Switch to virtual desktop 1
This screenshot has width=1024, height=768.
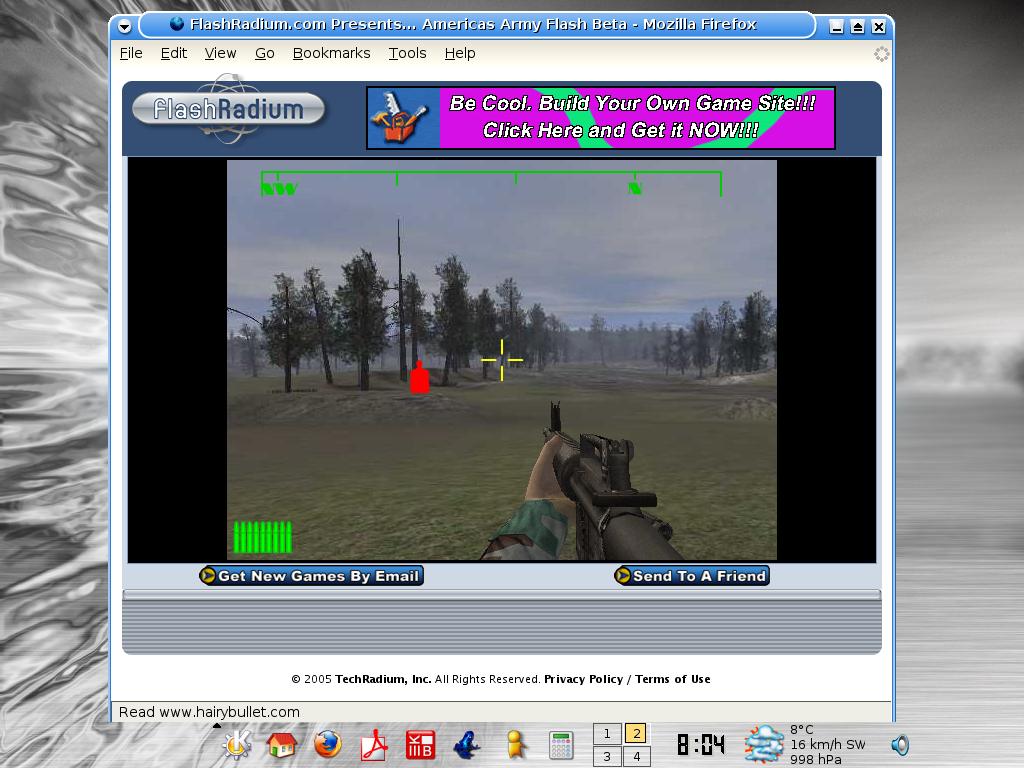click(x=607, y=733)
